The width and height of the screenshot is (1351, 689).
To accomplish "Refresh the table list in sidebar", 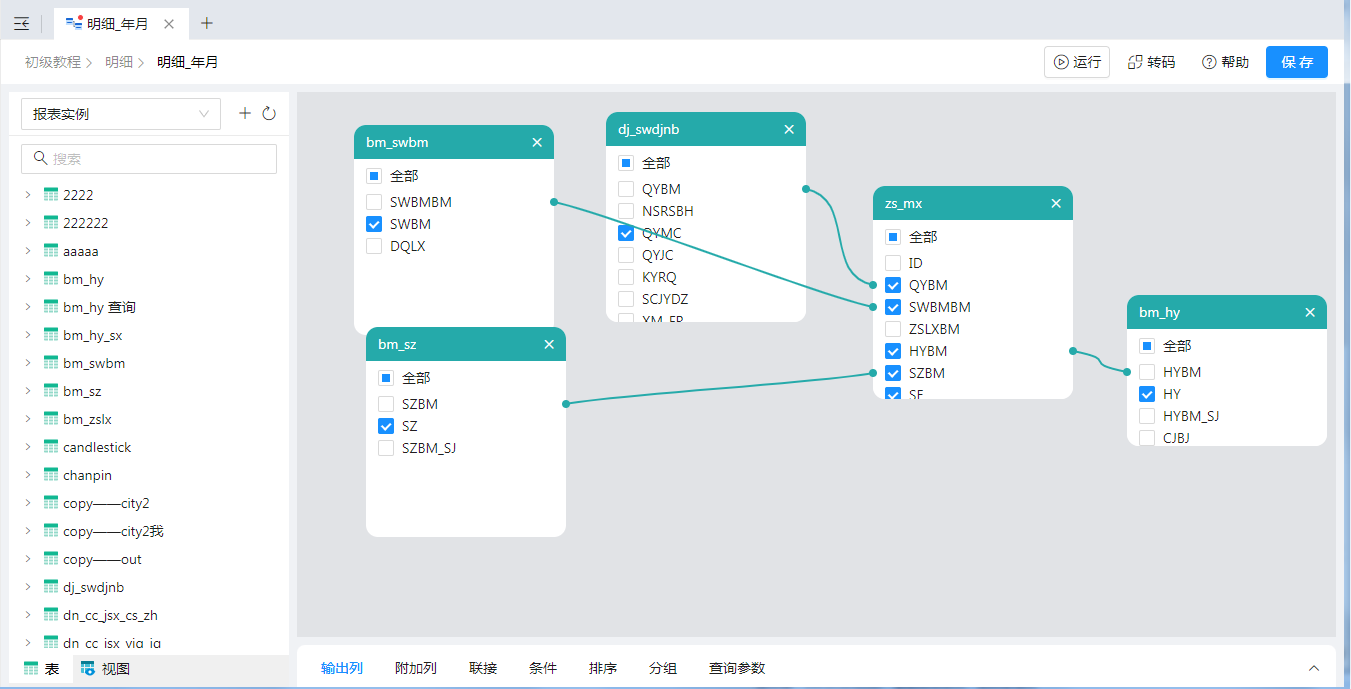I will click(269, 114).
